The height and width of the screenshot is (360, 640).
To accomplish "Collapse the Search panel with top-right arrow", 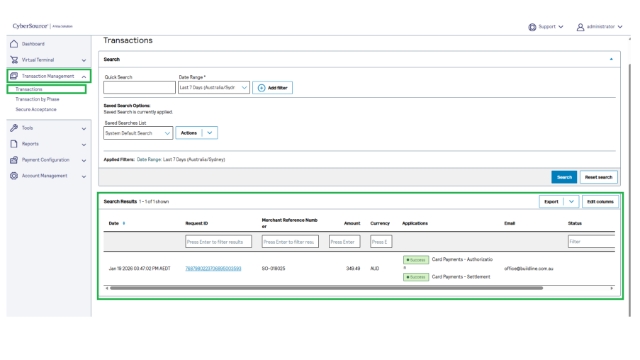I will click(x=611, y=59).
